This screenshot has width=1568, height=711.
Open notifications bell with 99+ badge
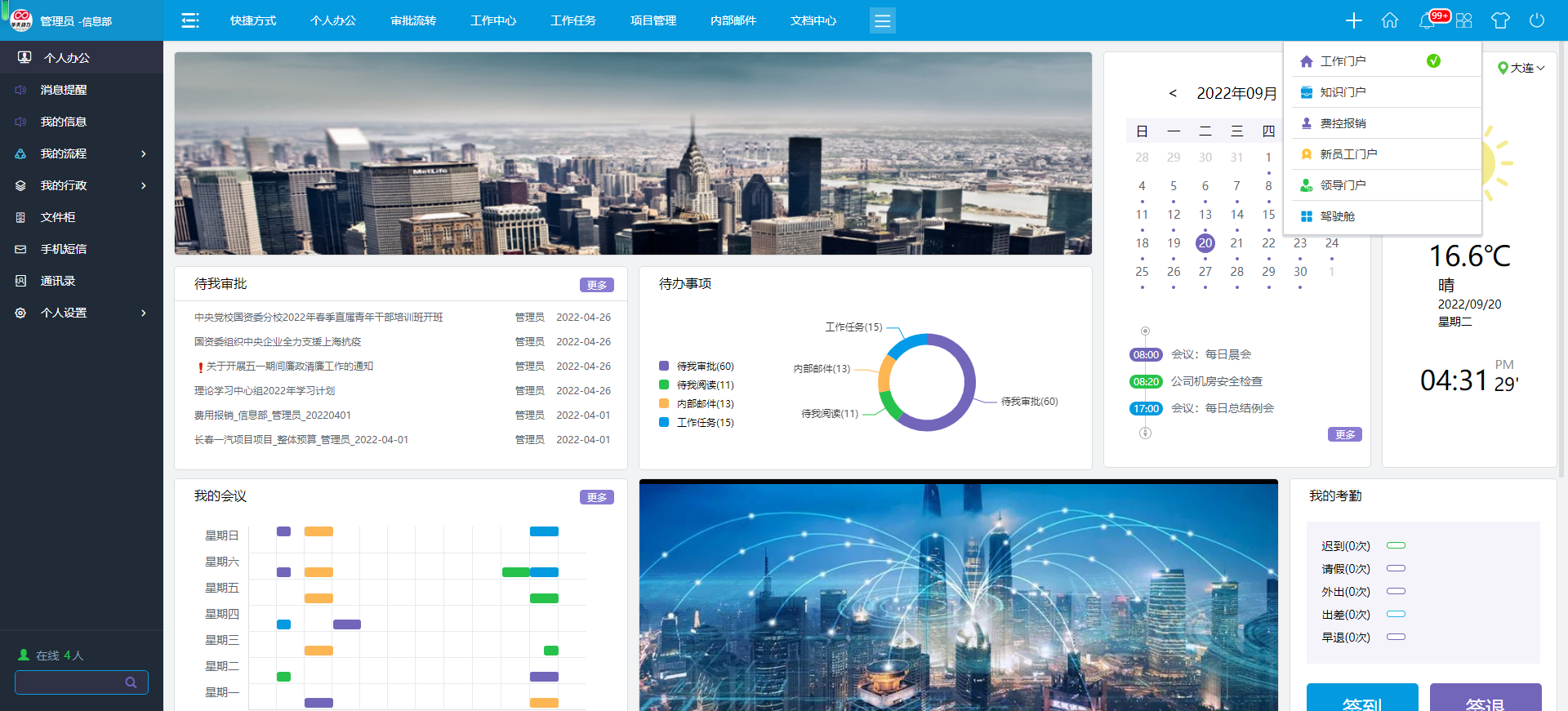click(1428, 20)
